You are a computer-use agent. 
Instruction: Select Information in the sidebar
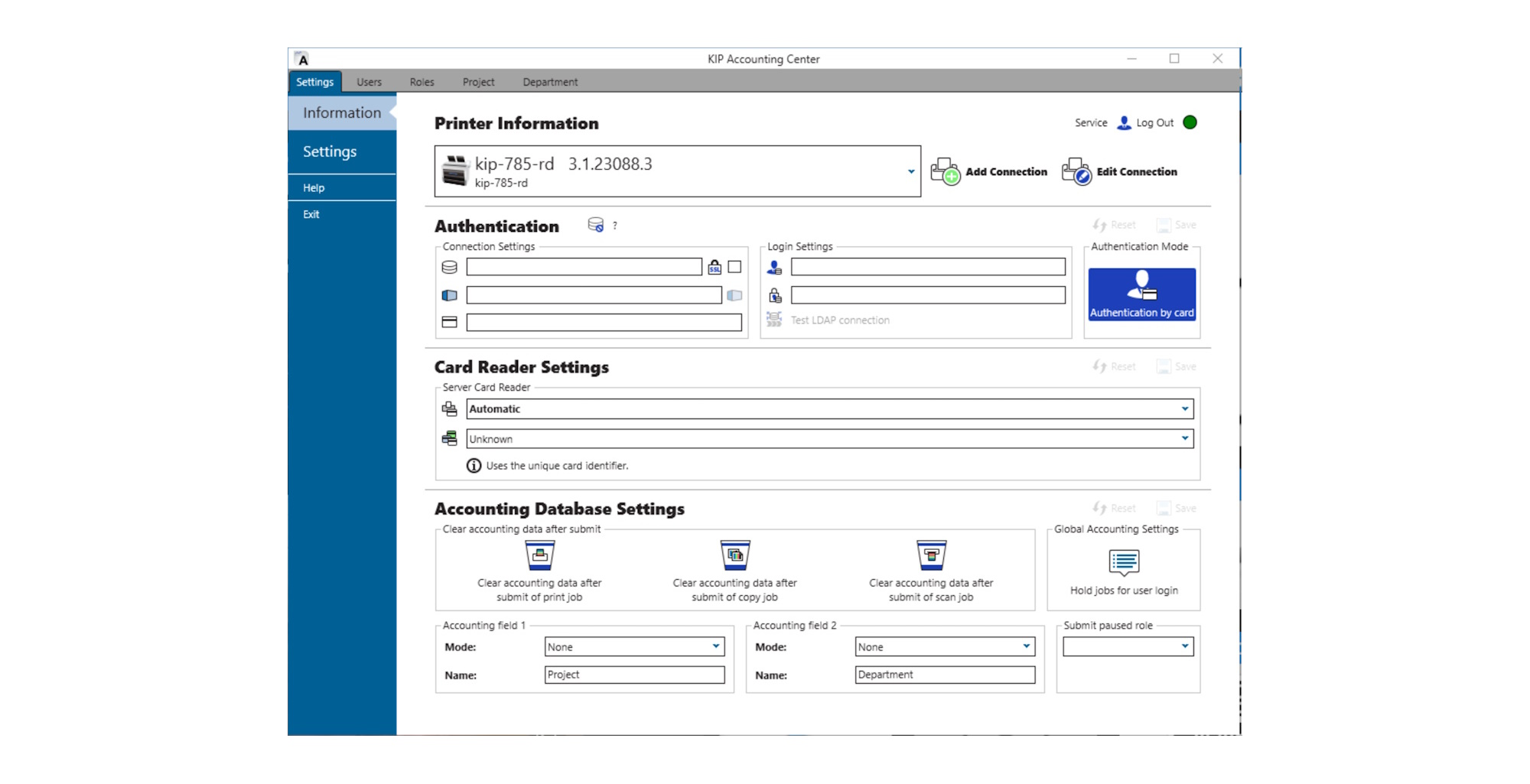[x=342, y=112]
